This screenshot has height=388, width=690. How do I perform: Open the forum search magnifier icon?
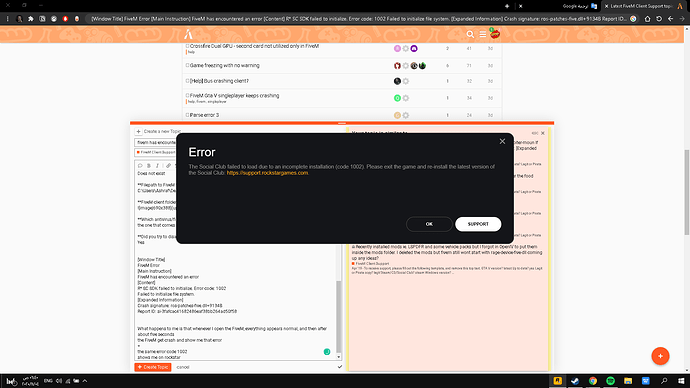click(x=470, y=34)
